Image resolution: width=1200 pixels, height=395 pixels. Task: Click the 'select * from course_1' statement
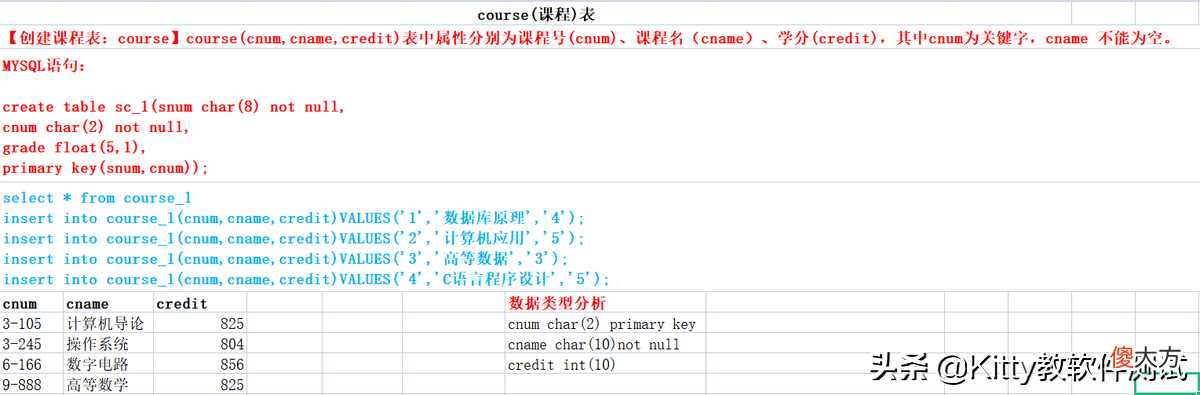[x=96, y=198]
